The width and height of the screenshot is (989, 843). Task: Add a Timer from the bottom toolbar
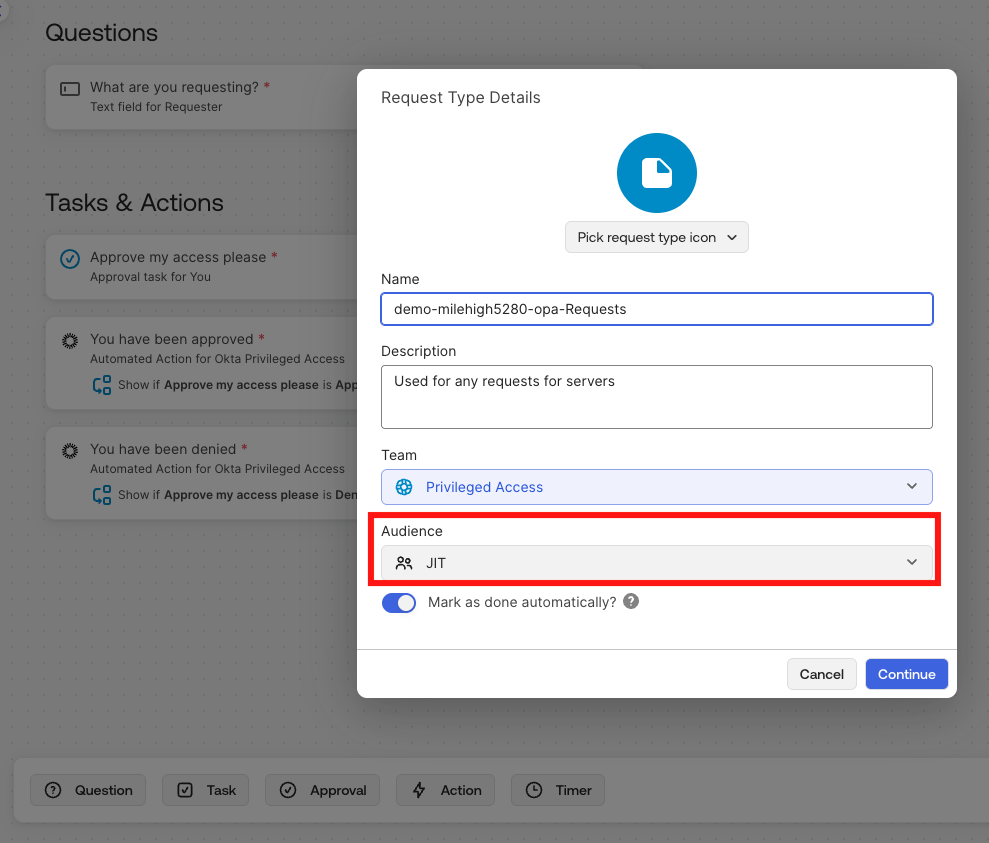(558, 790)
